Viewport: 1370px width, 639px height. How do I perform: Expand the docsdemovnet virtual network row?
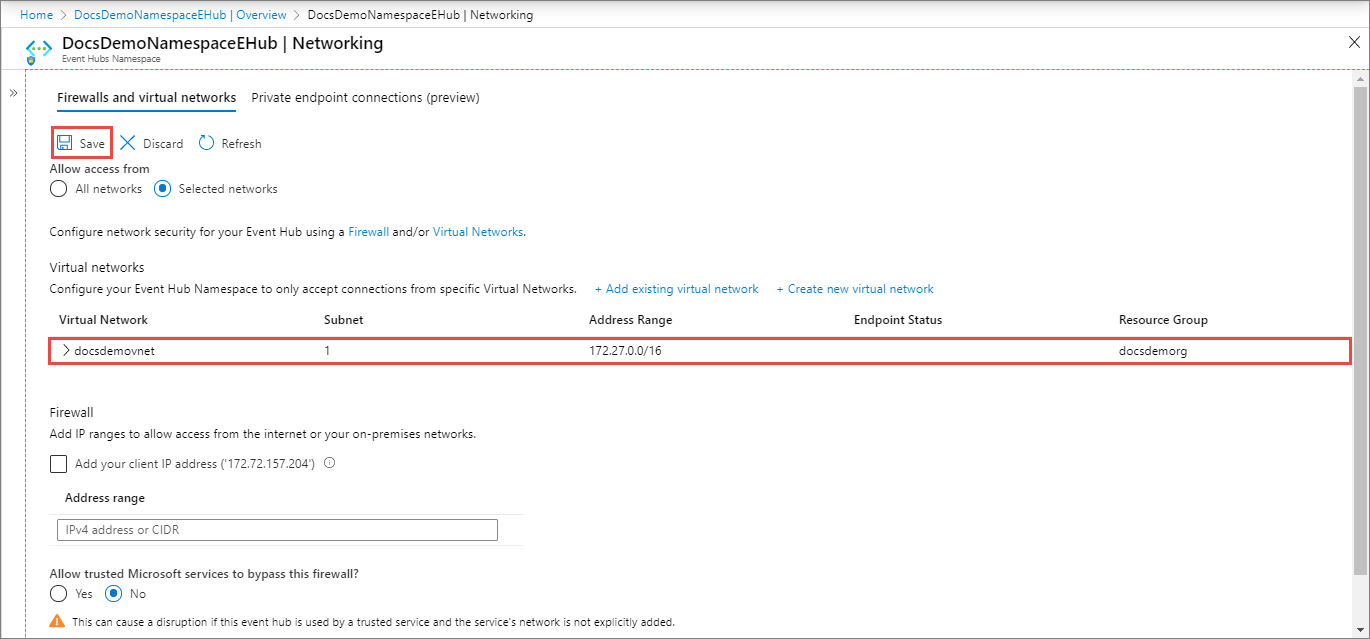(x=66, y=351)
